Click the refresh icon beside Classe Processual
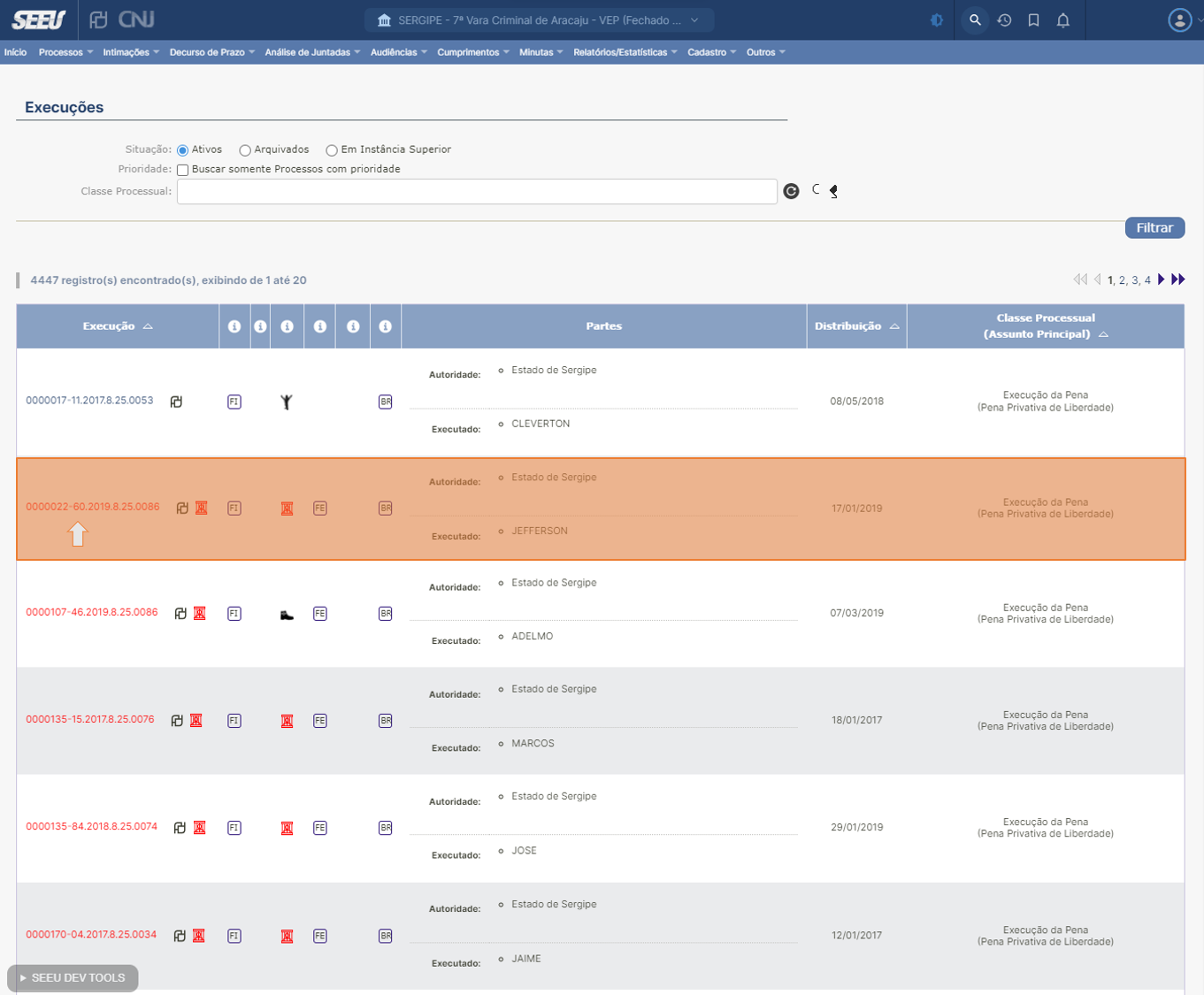The image size is (1204, 995). (791, 191)
